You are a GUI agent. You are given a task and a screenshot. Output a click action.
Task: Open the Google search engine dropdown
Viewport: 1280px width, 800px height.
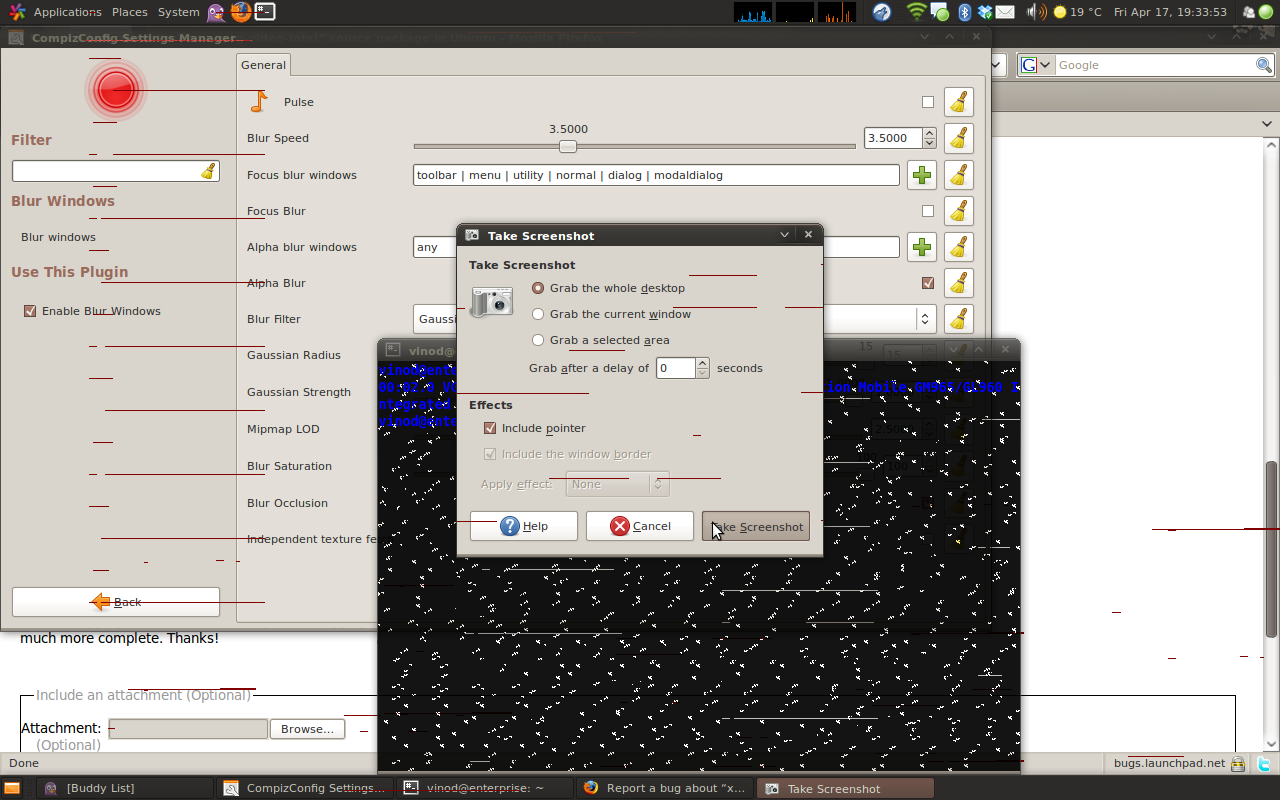[1037, 65]
